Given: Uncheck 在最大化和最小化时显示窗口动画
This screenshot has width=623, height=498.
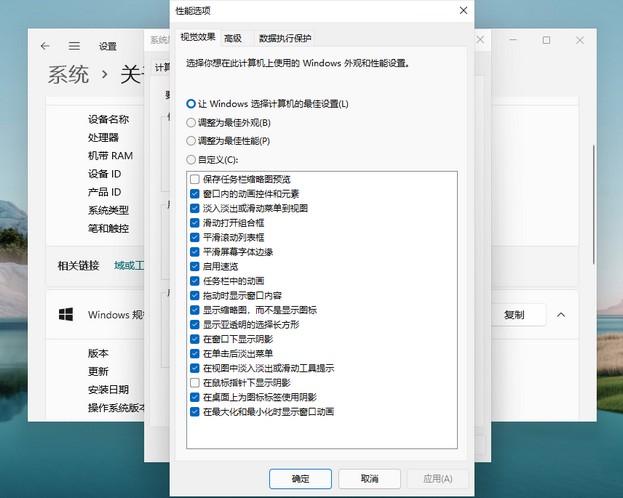Looking at the screenshot, I should [195, 412].
